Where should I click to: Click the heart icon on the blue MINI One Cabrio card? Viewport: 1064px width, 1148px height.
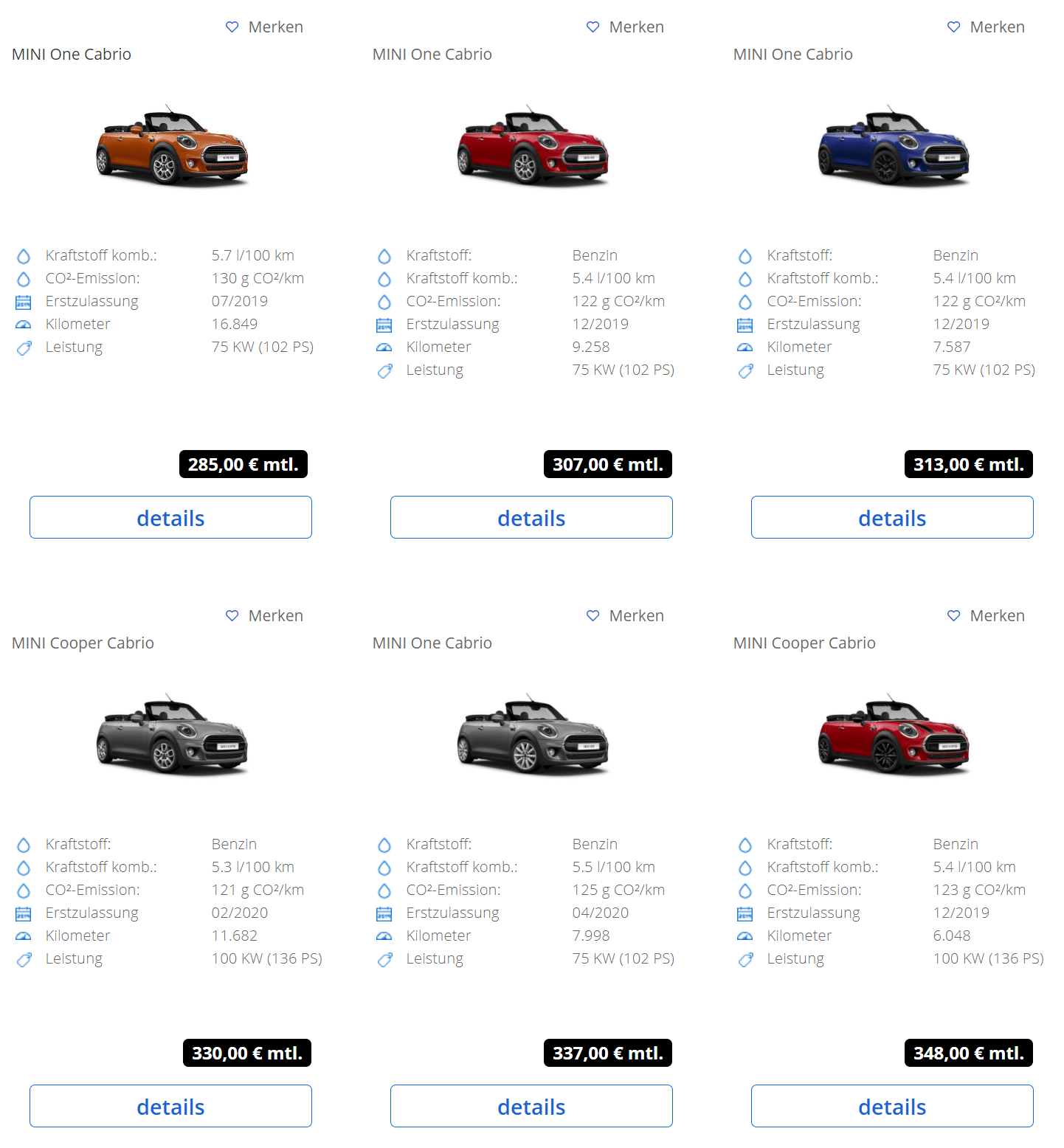[x=953, y=27]
